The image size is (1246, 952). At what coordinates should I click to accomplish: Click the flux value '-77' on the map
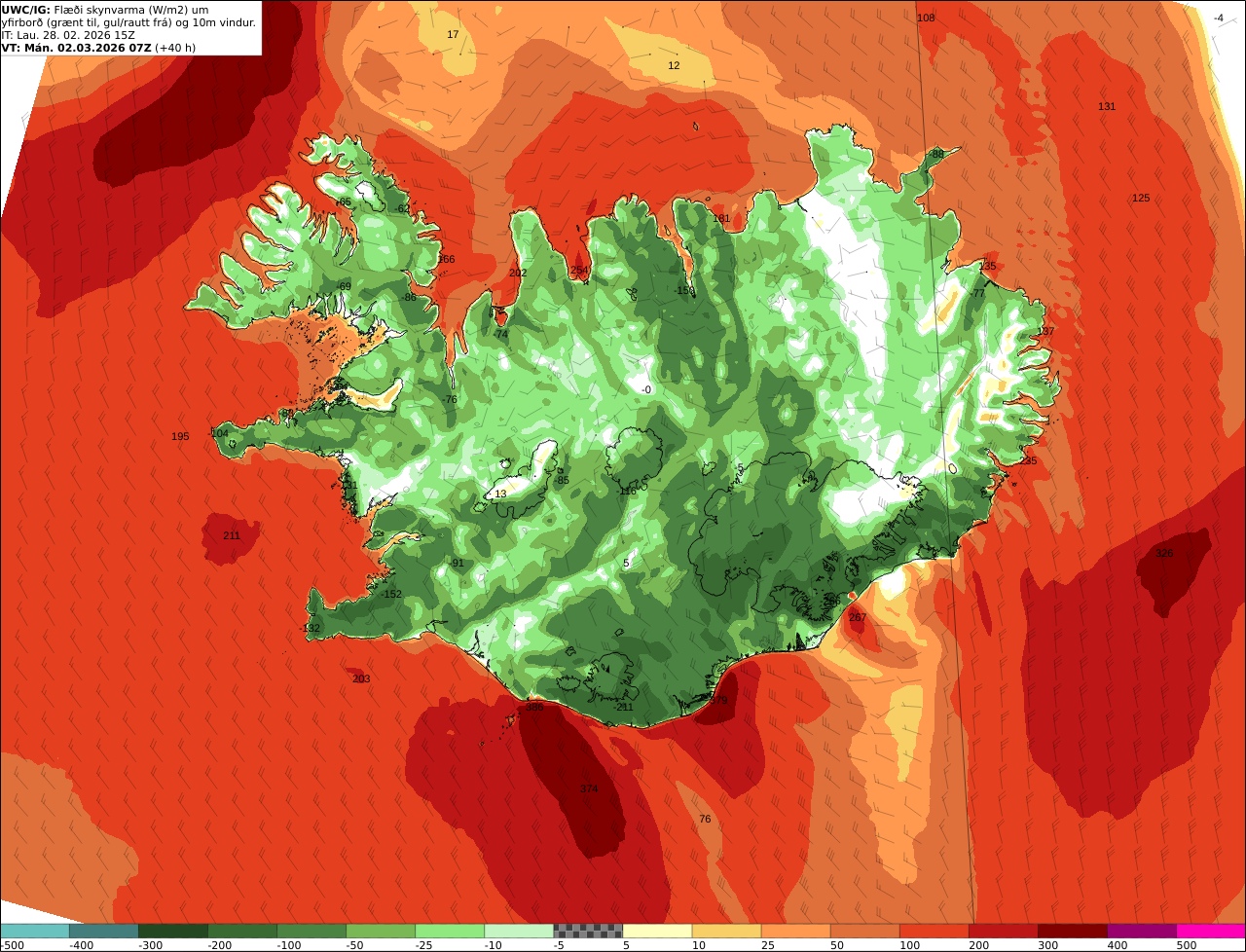coord(978,293)
